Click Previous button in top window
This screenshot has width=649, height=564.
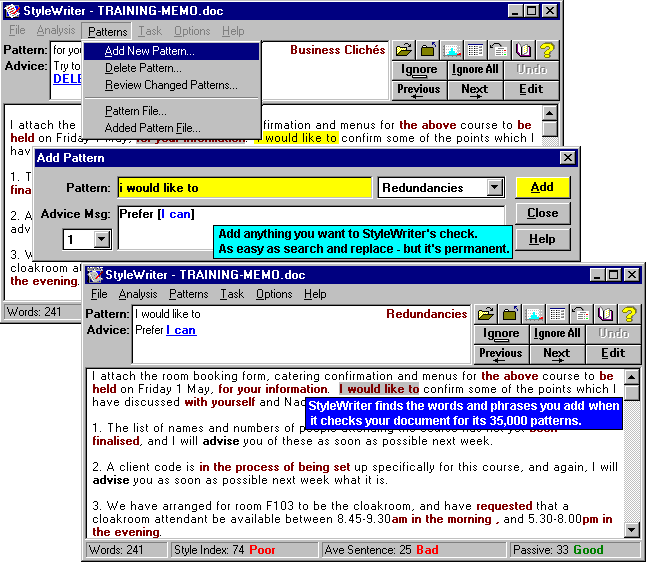(x=419, y=90)
